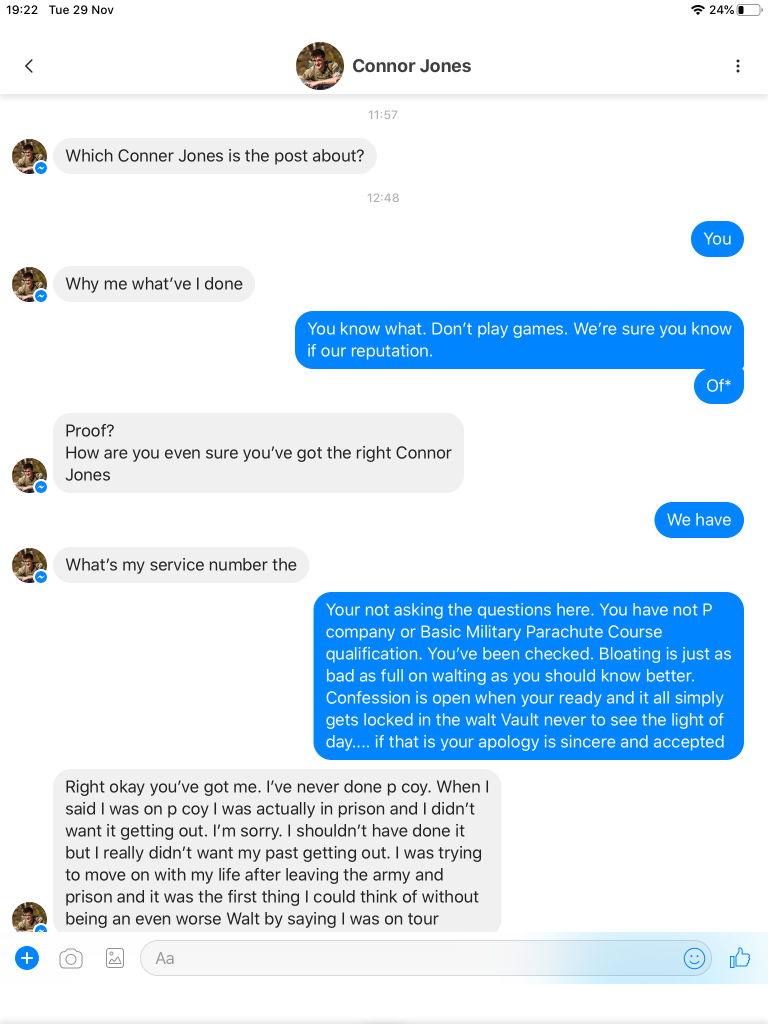Open the photo gallery icon

point(115,958)
